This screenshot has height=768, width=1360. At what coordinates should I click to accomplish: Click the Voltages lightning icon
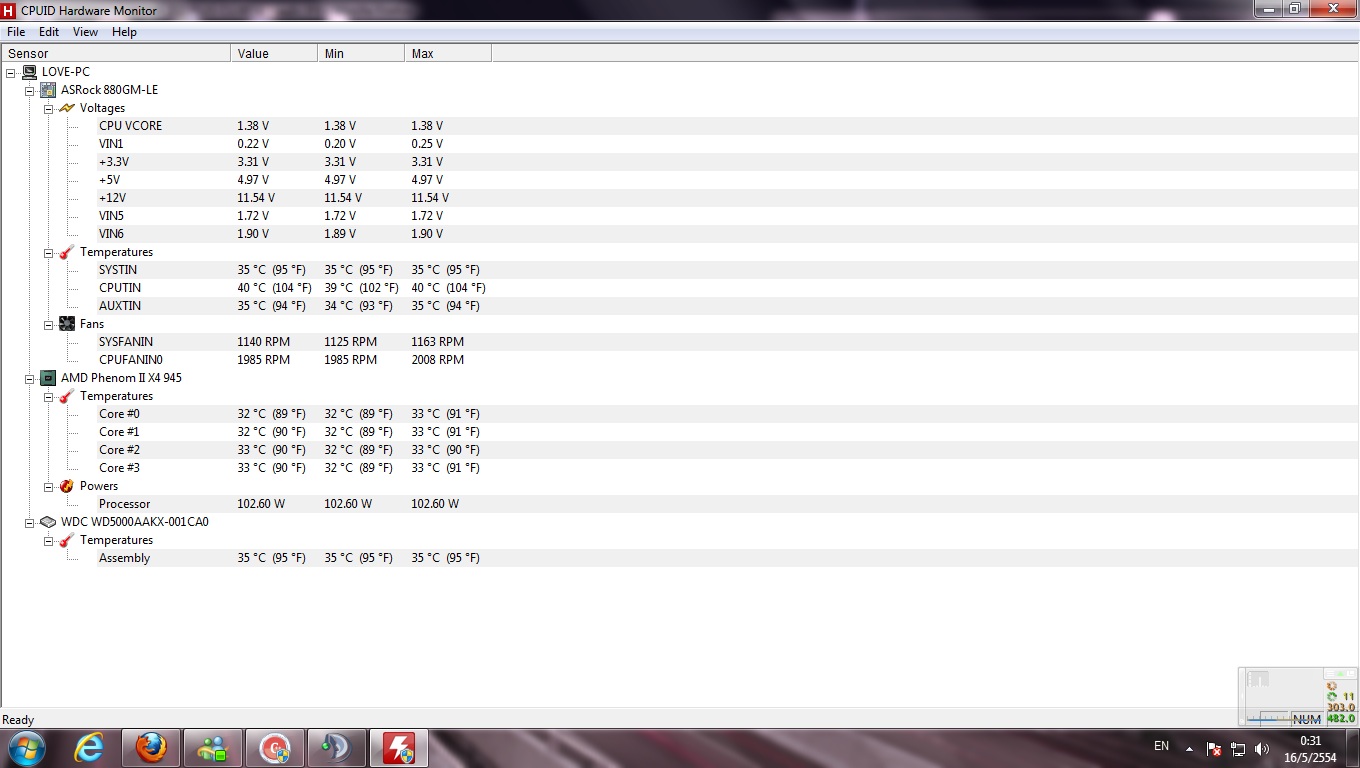point(67,108)
